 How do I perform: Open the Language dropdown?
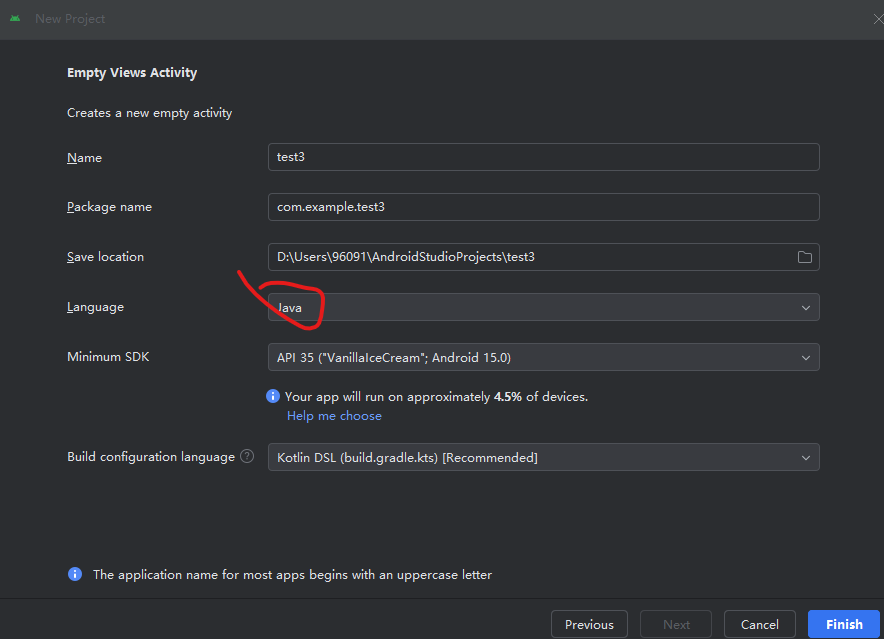[x=543, y=307]
